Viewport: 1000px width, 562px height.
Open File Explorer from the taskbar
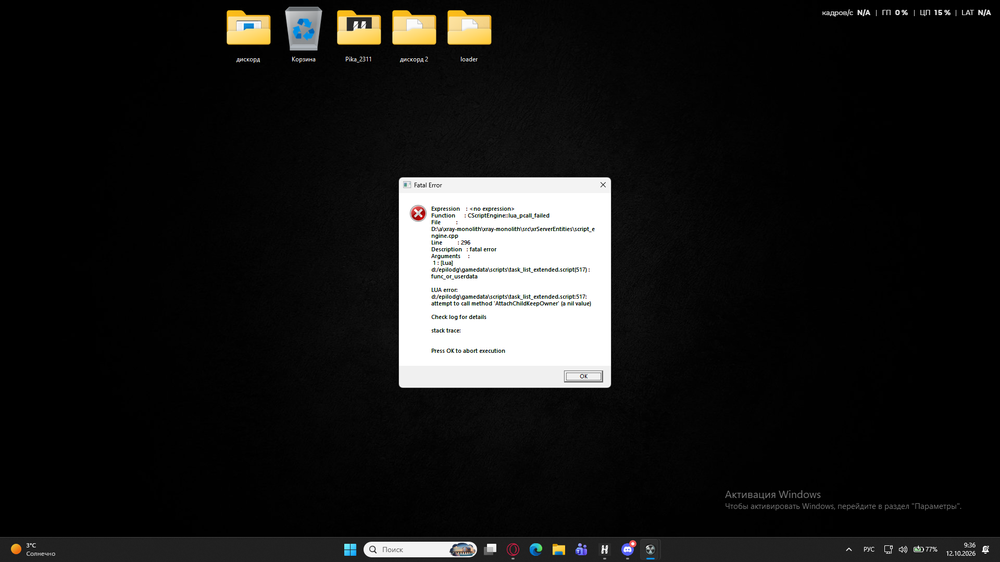(559, 549)
